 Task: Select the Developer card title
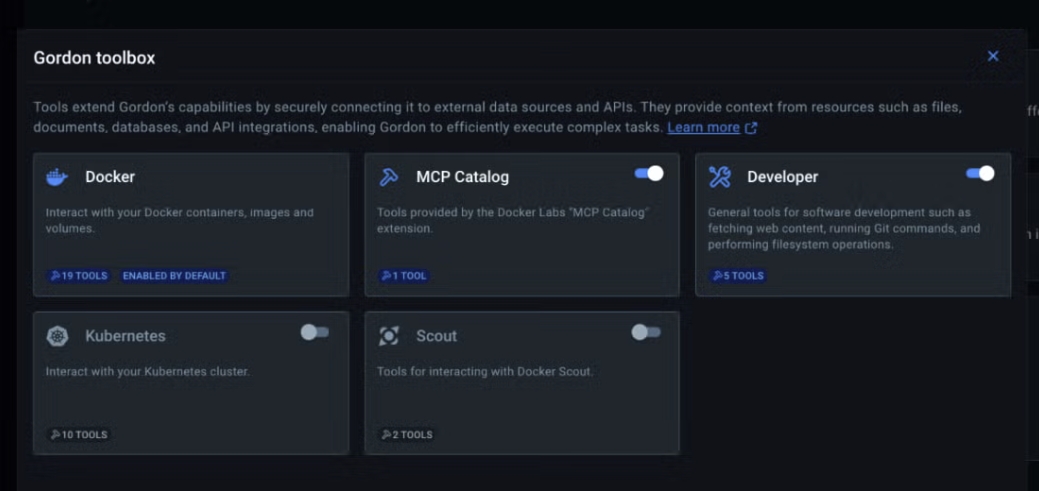783,177
